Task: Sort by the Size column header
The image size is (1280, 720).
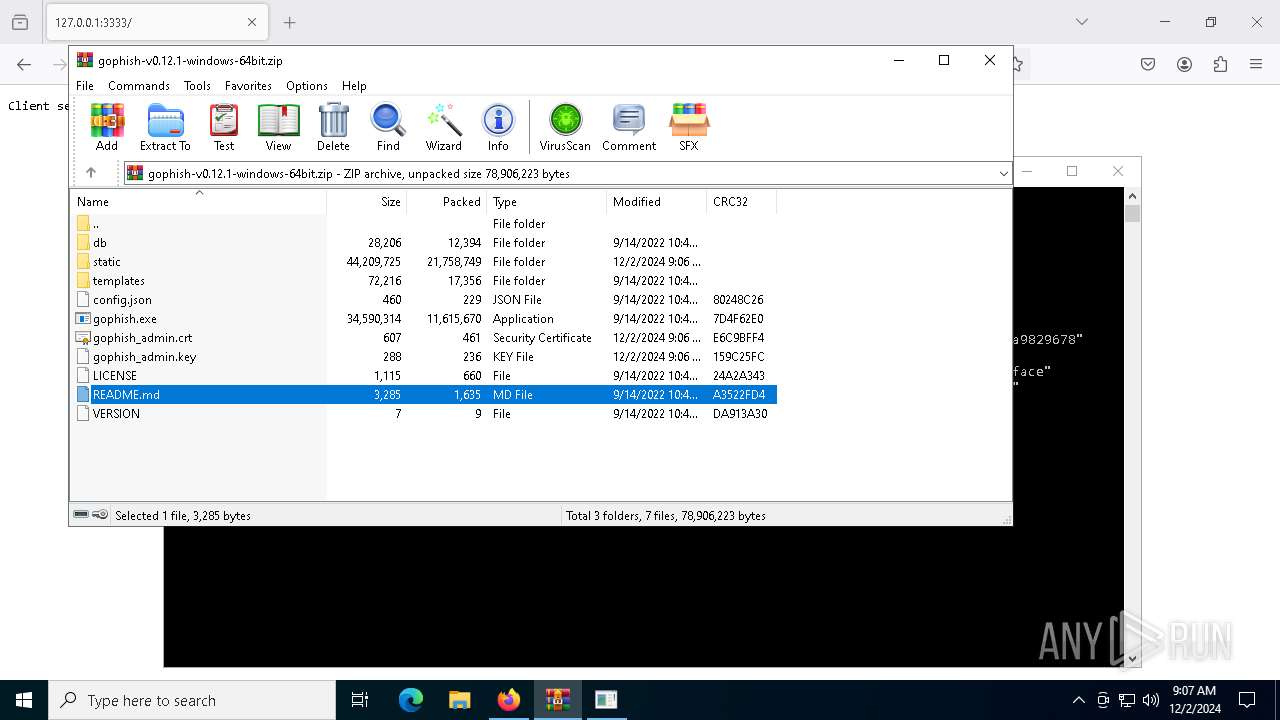Action: click(x=367, y=202)
